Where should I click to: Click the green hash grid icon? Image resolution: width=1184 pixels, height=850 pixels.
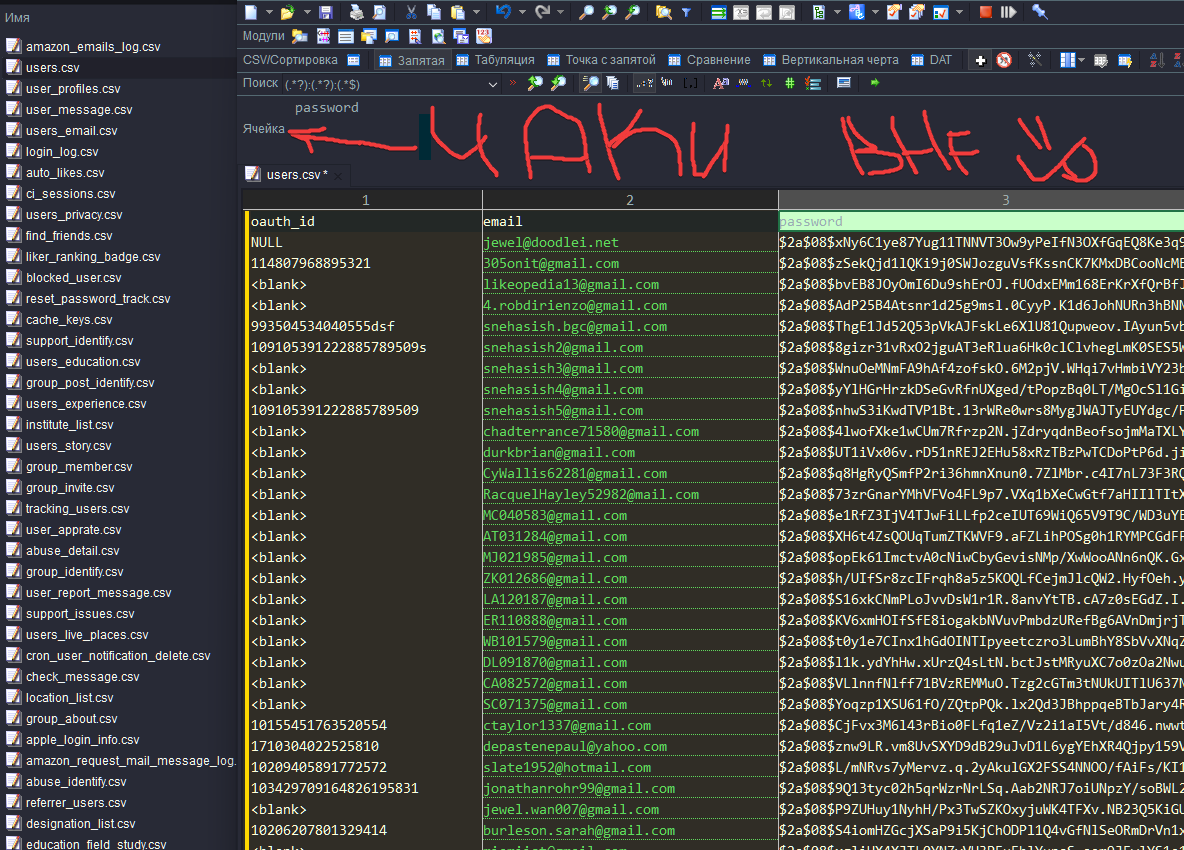(790, 83)
